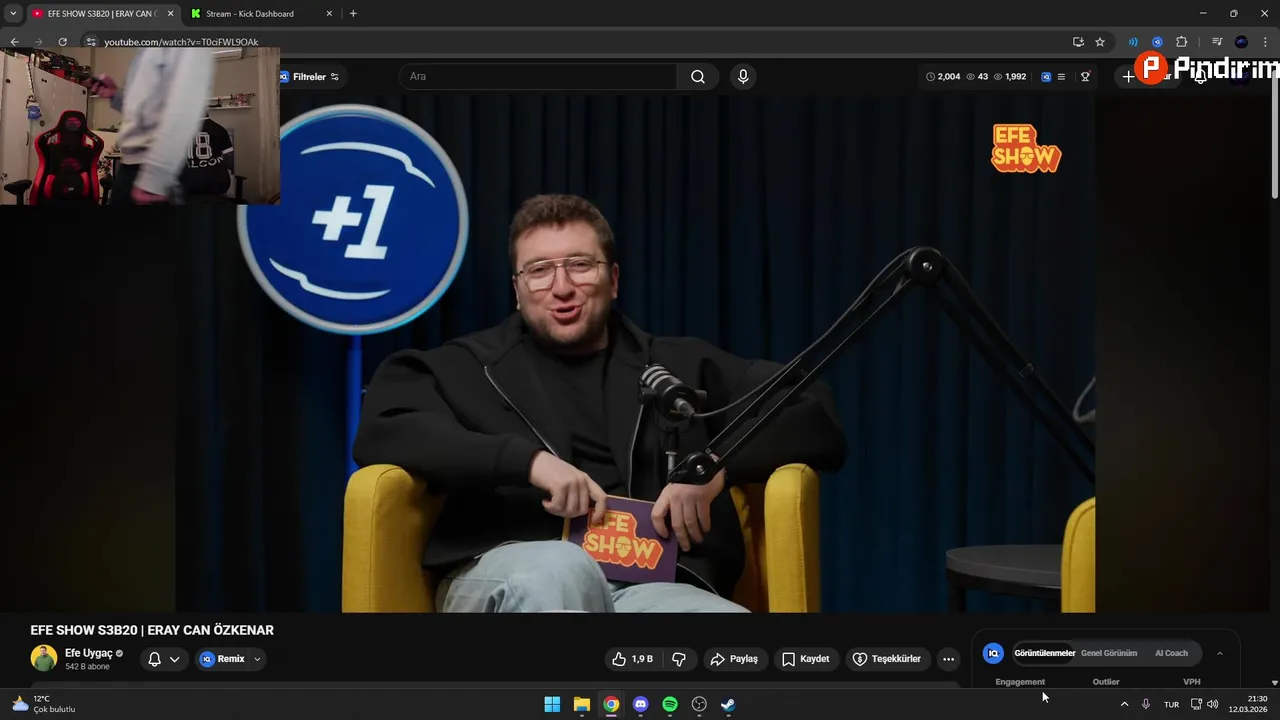Click the Outlier column header

pos(1106,682)
